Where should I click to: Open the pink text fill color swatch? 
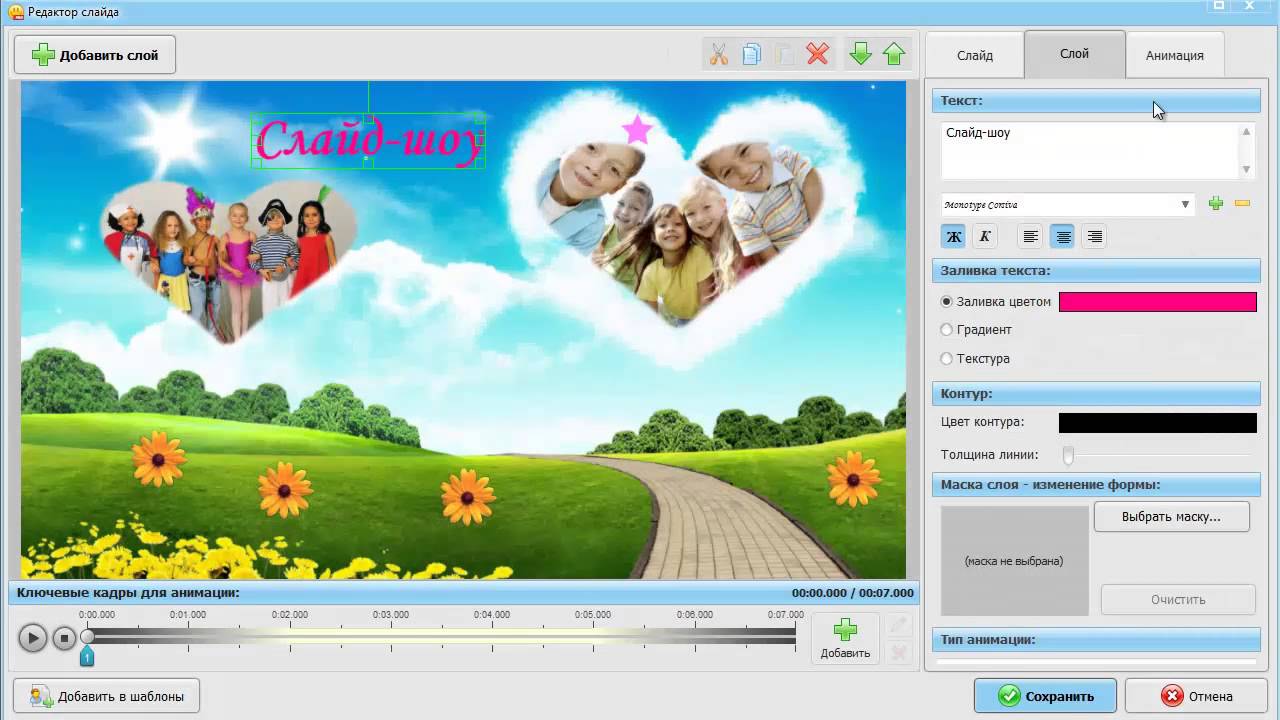[1158, 302]
